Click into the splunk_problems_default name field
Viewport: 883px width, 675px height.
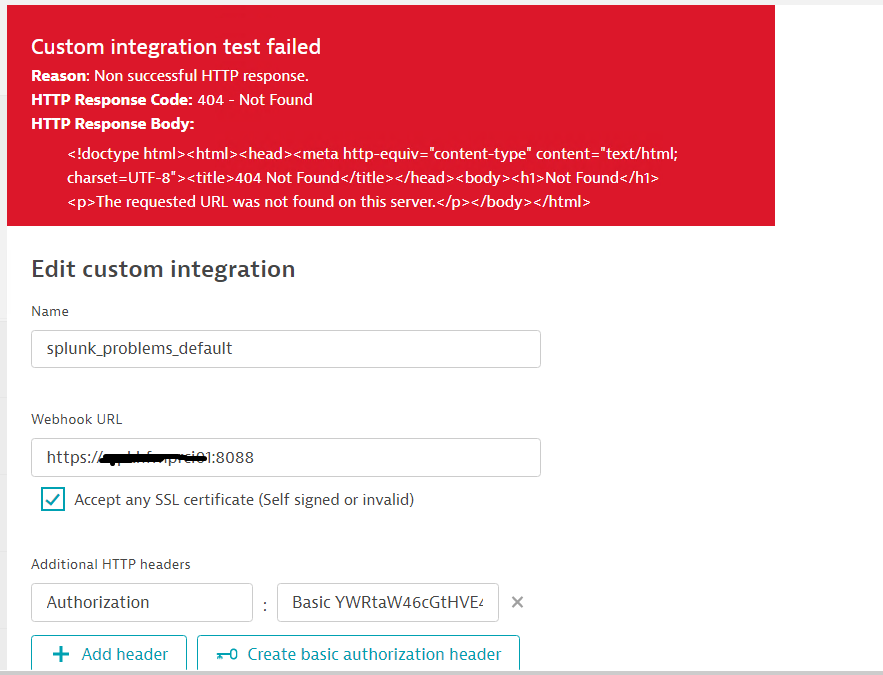click(x=285, y=348)
